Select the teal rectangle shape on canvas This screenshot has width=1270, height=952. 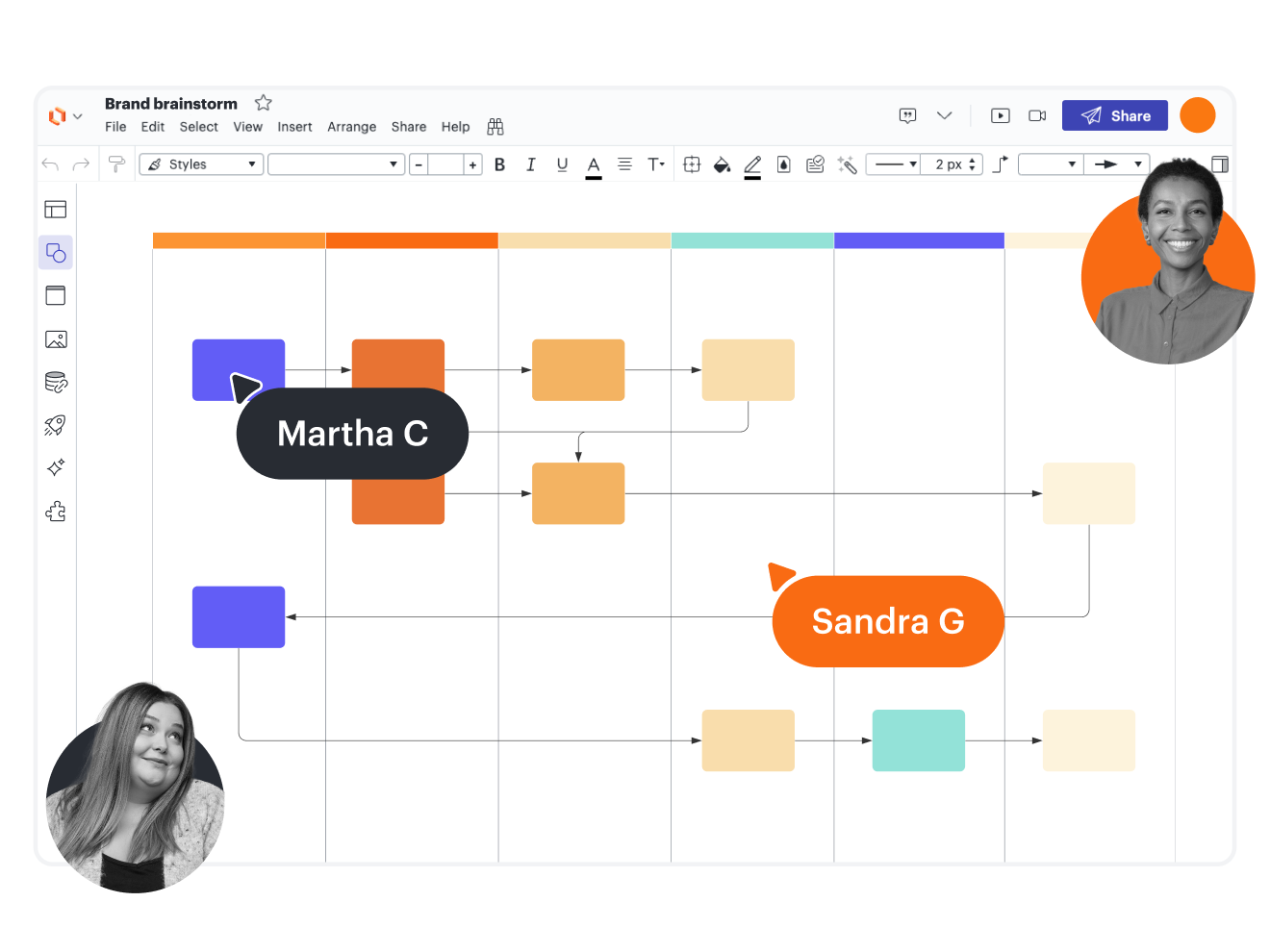(x=918, y=740)
